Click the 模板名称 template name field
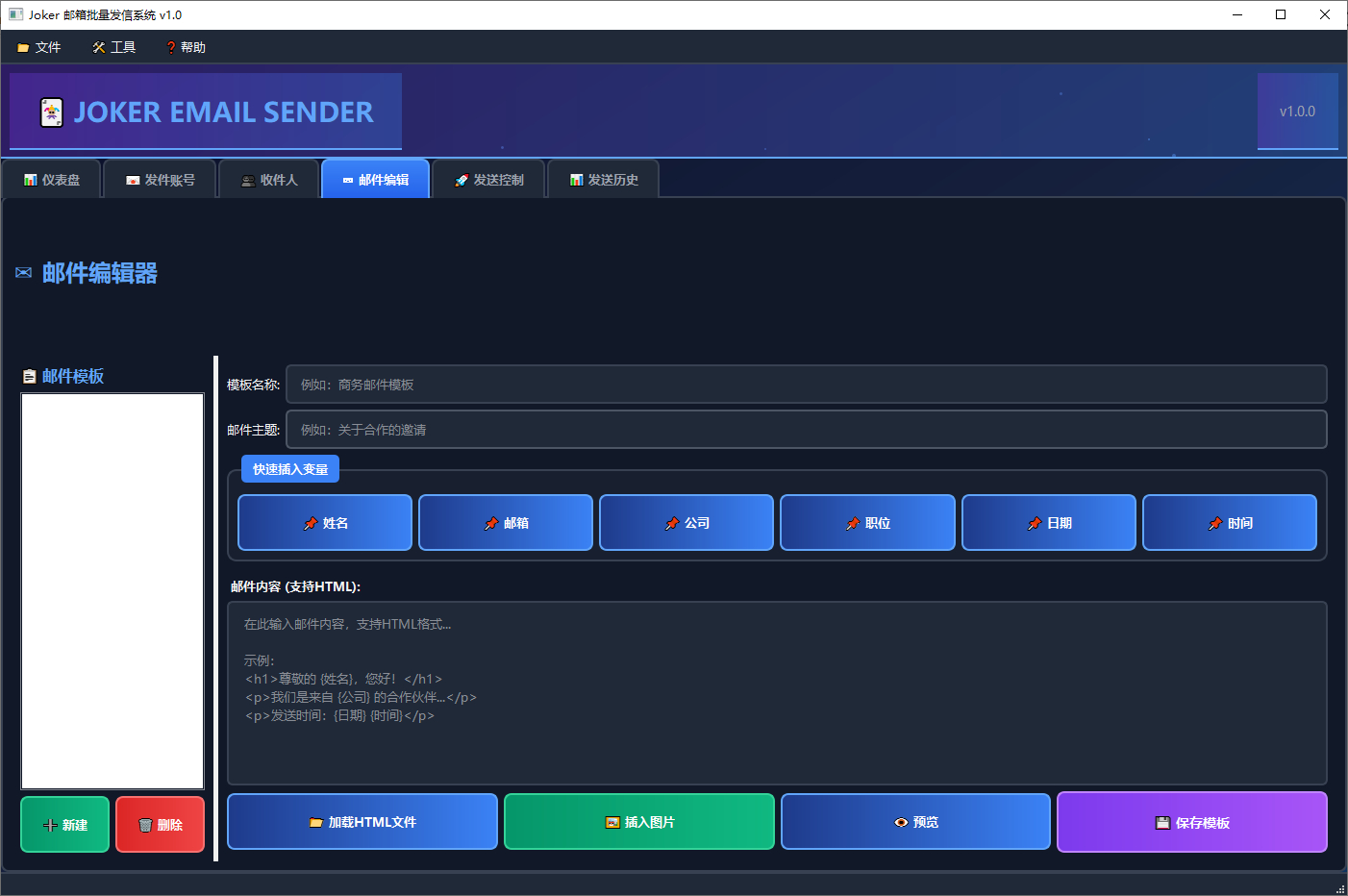Screen dimensions: 1348x896 point(806,384)
